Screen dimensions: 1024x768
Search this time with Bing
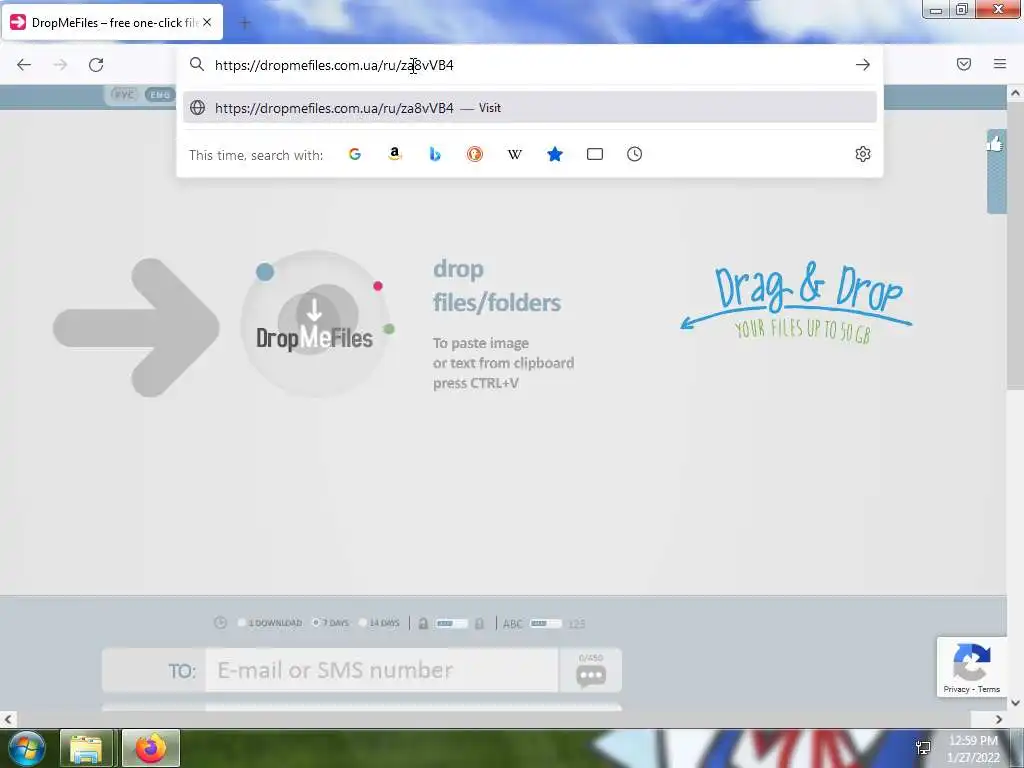tap(435, 154)
